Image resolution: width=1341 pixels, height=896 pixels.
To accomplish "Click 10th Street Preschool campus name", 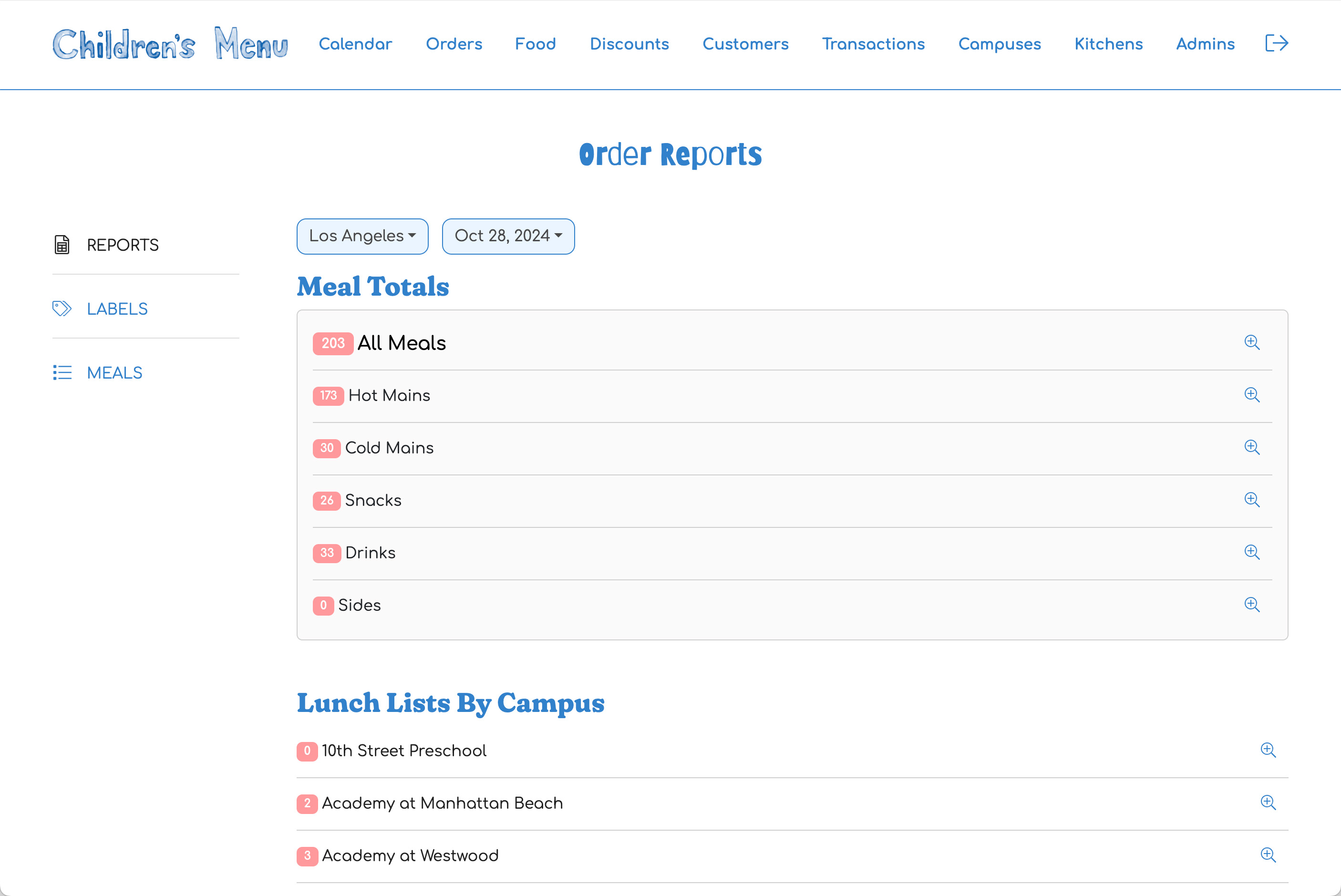I will [404, 751].
